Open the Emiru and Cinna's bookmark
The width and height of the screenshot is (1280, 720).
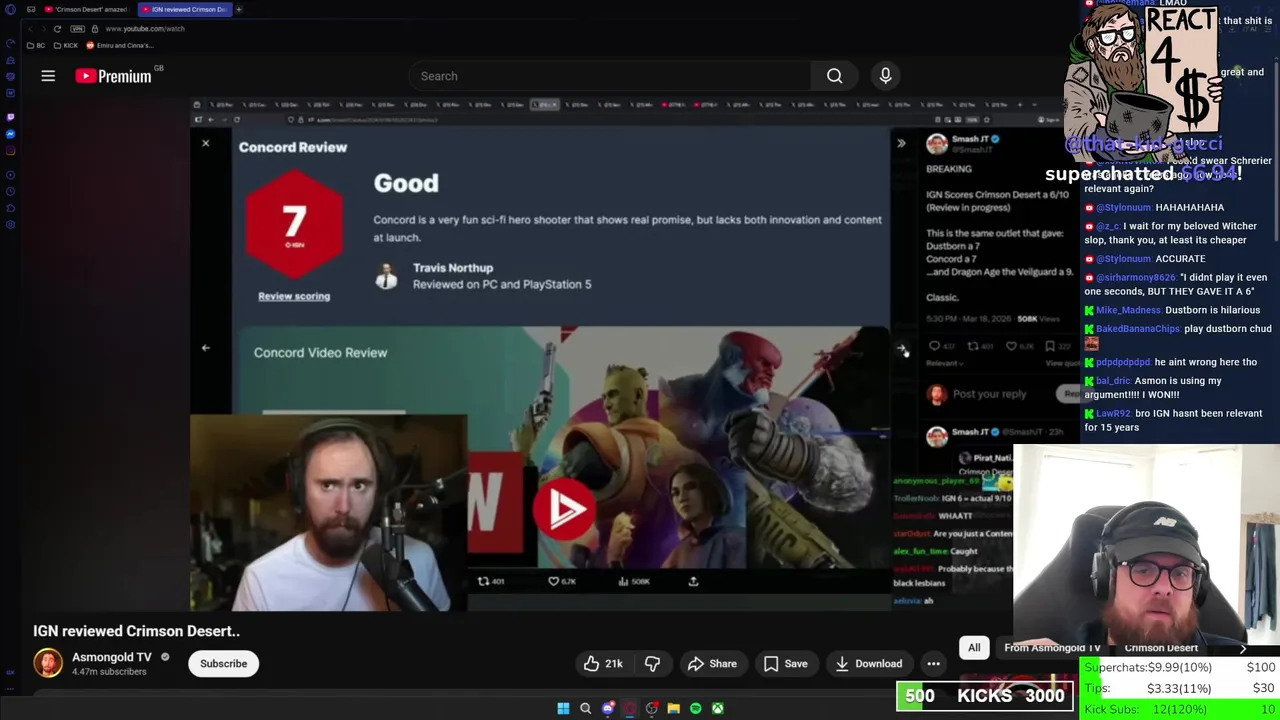click(119, 45)
